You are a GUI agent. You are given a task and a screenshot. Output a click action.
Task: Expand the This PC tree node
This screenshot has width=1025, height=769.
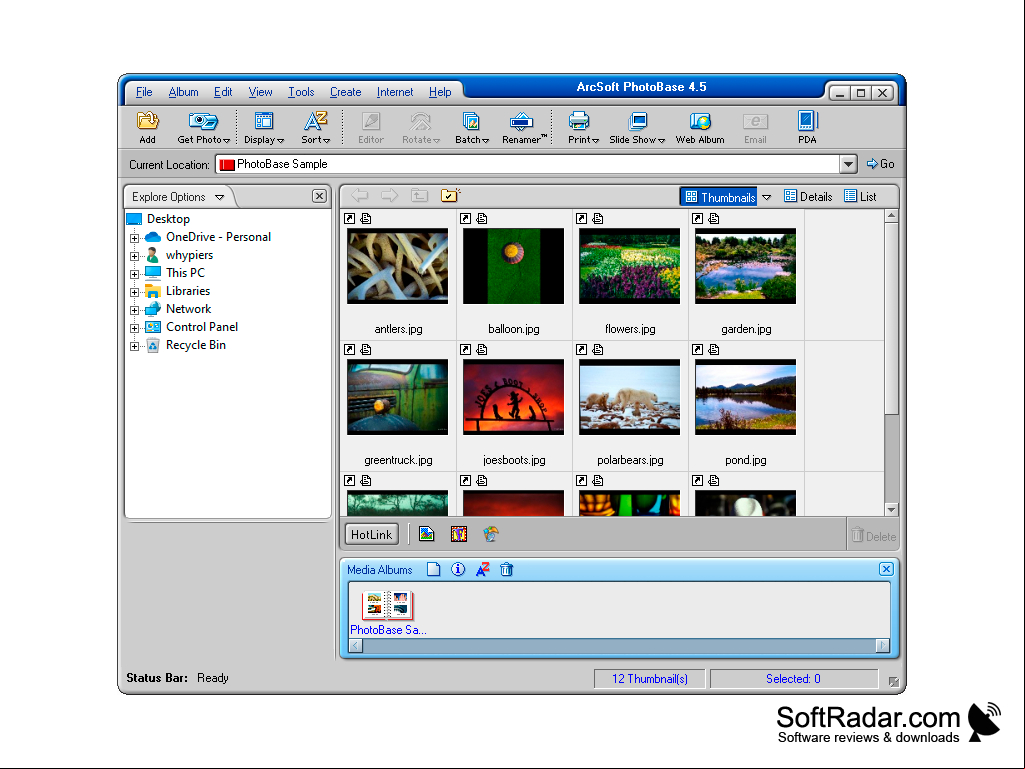[134, 274]
